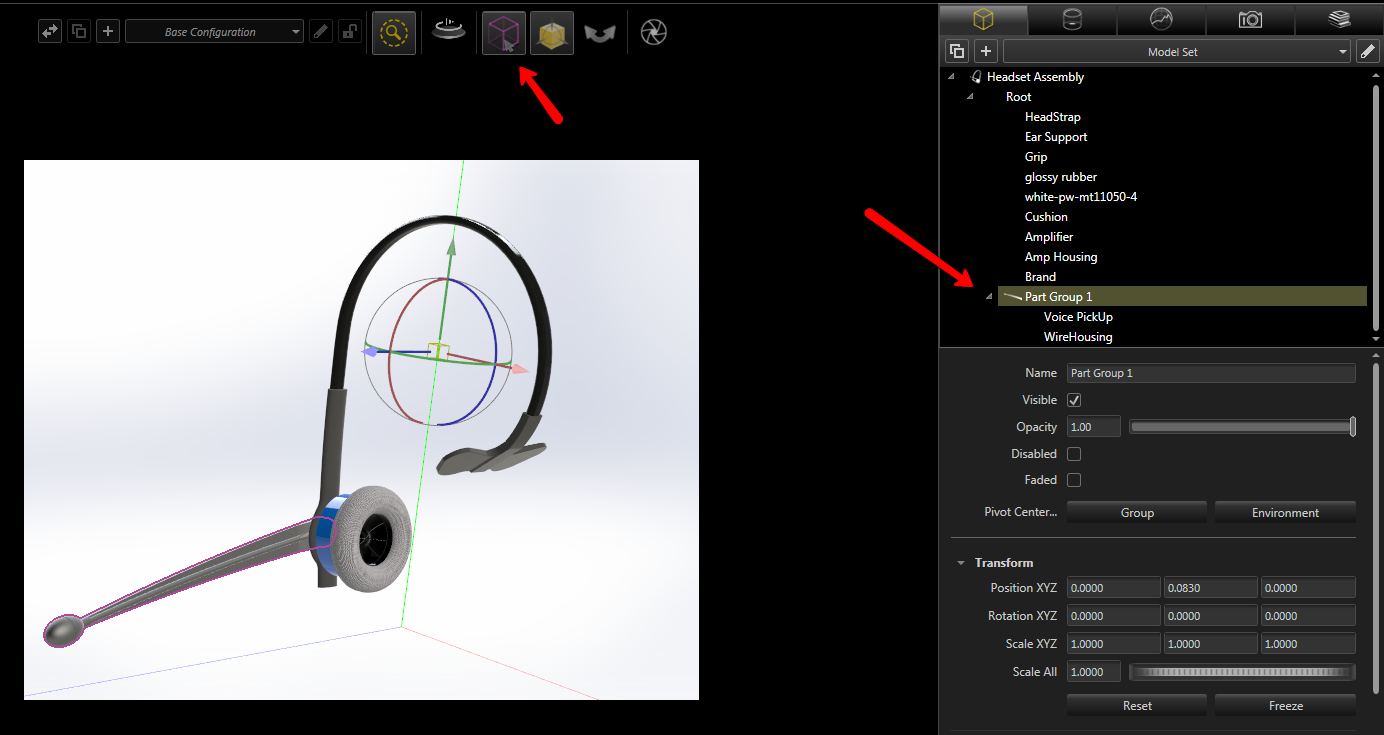Set the pivot center to Environment
The width and height of the screenshot is (1384, 735).
pos(1285,513)
